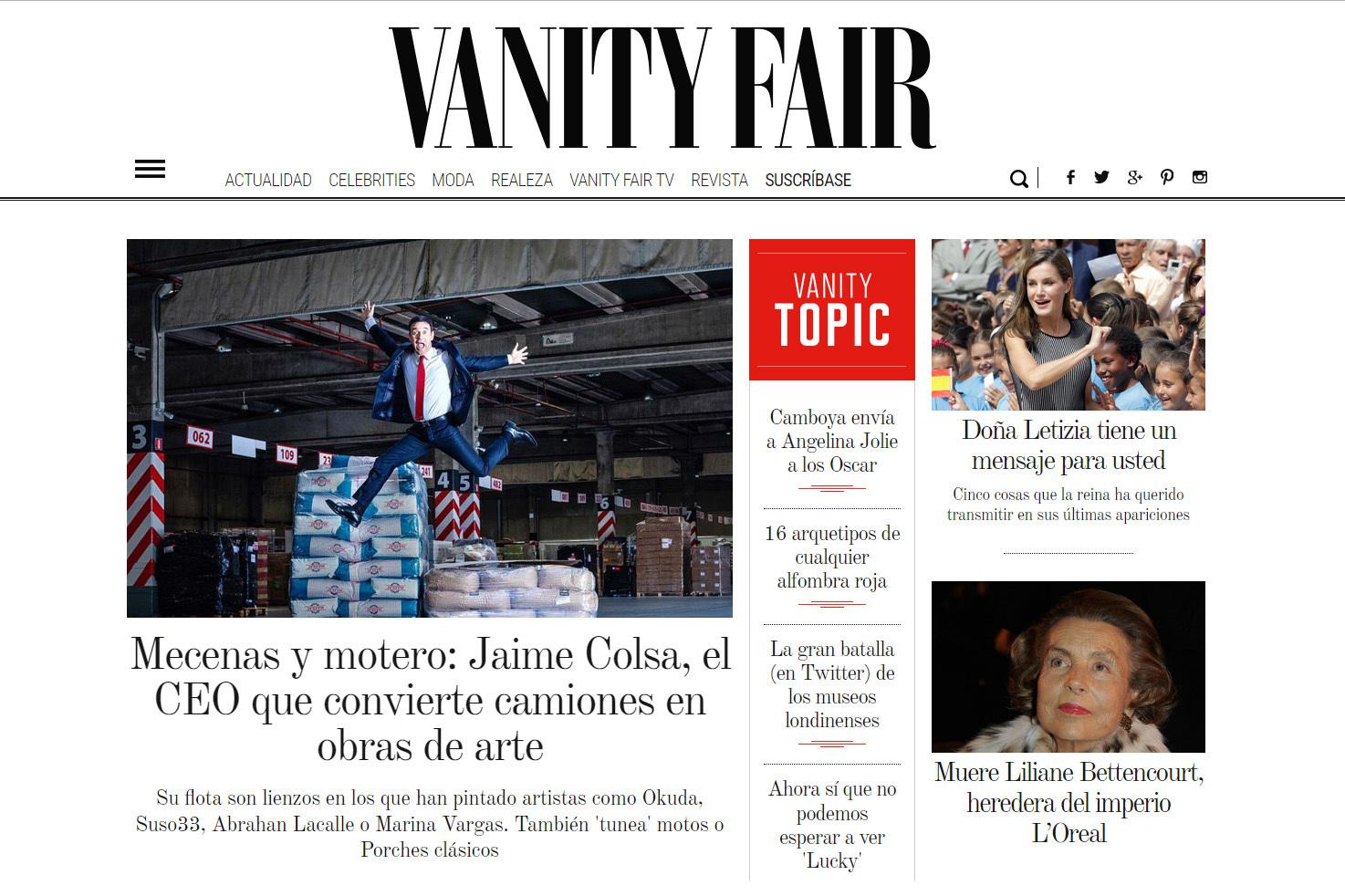The height and width of the screenshot is (896, 1345).
Task: Click the Vanity Topic red banner
Action: [x=831, y=309]
